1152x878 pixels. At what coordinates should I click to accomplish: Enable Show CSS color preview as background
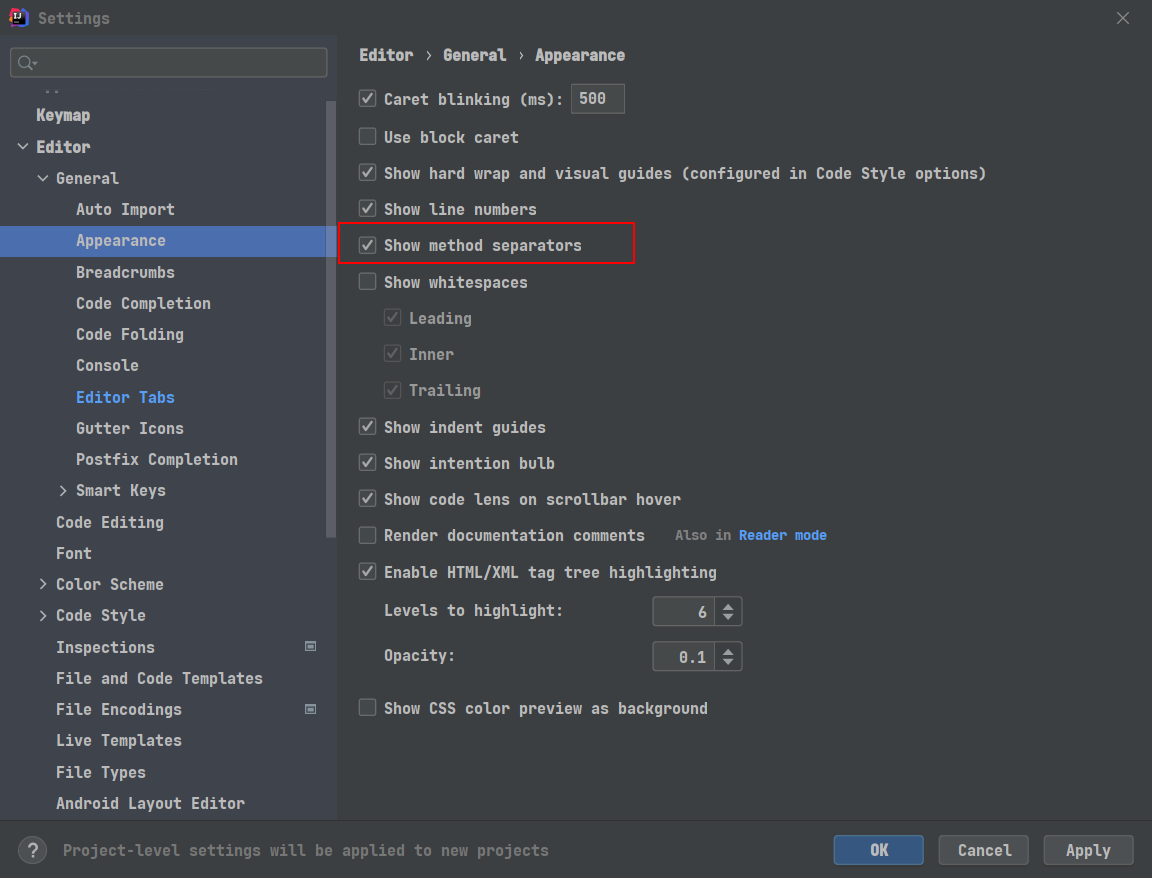click(x=367, y=708)
